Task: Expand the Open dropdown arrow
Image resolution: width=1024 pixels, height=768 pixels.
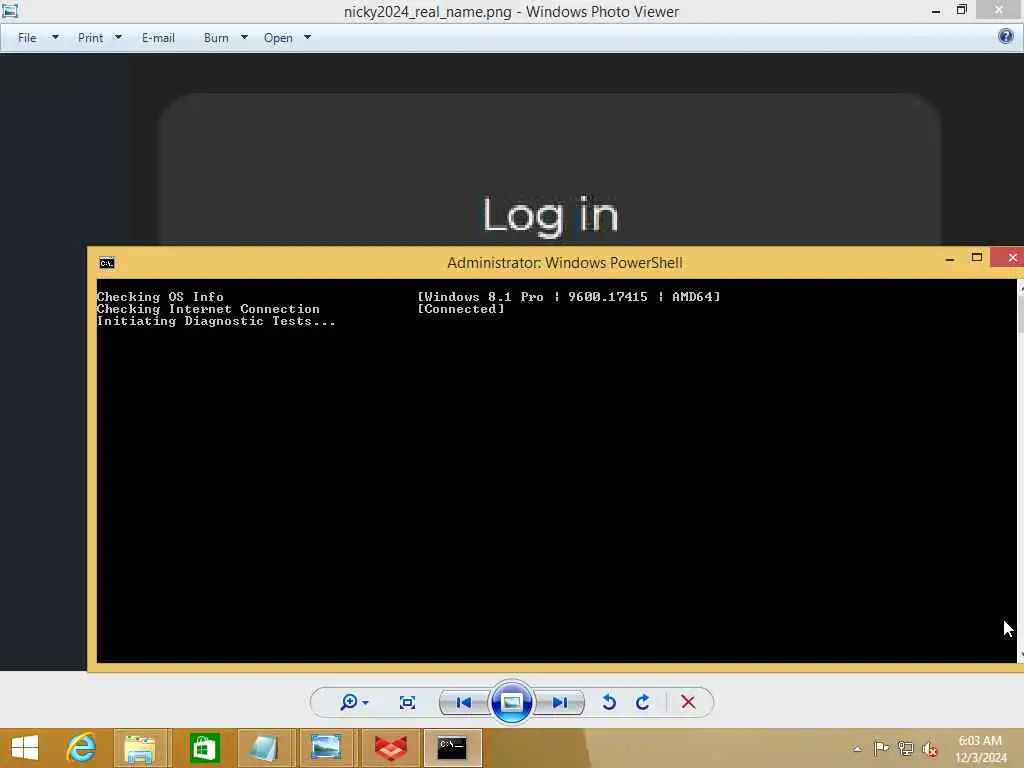Action: coord(308,37)
